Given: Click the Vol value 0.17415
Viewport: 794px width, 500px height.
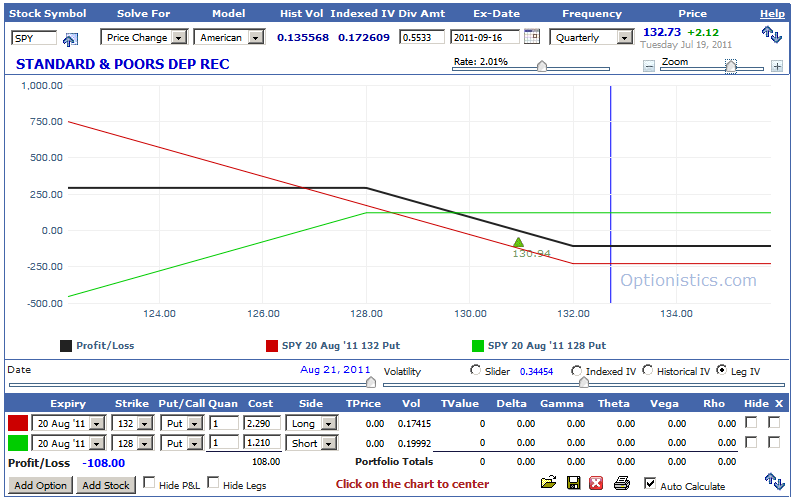Looking at the screenshot, I should coord(414,424).
